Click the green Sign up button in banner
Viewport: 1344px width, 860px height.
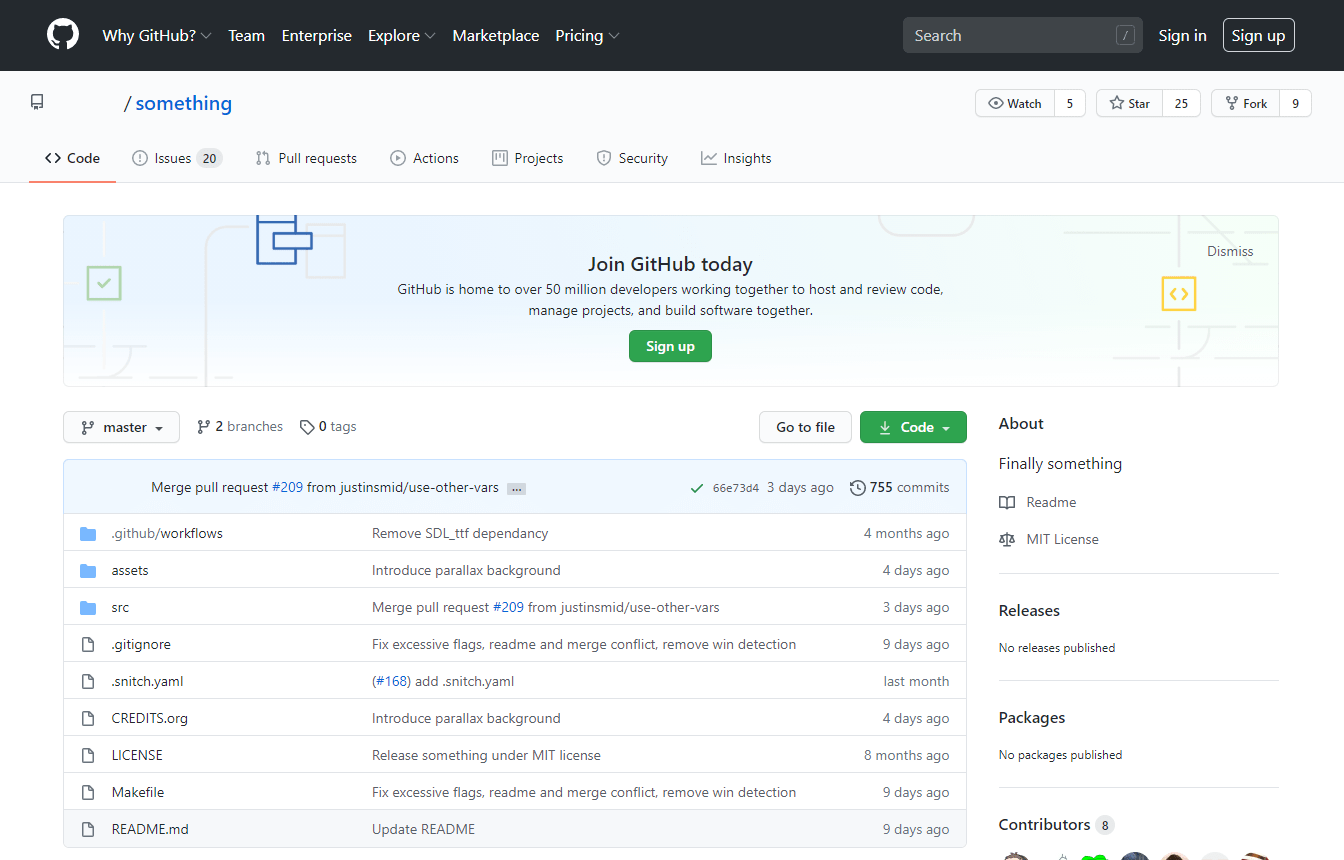670,346
